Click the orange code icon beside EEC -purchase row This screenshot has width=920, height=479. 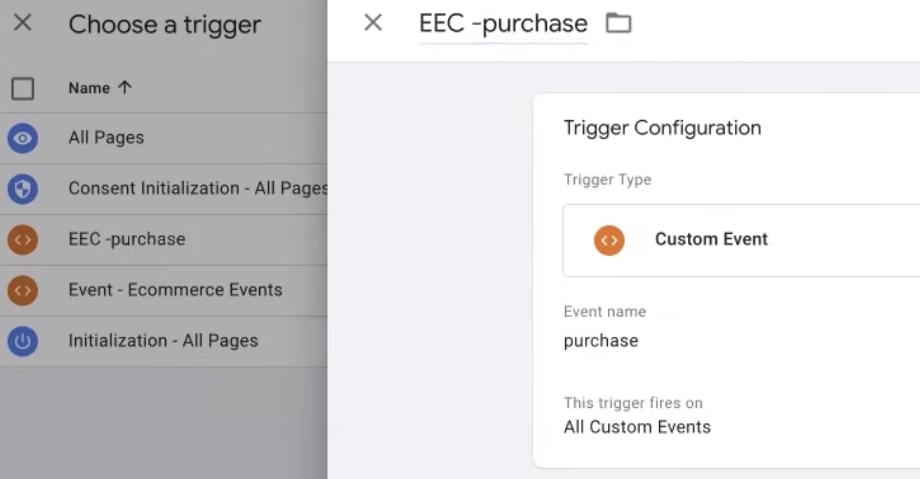point(22,240)
